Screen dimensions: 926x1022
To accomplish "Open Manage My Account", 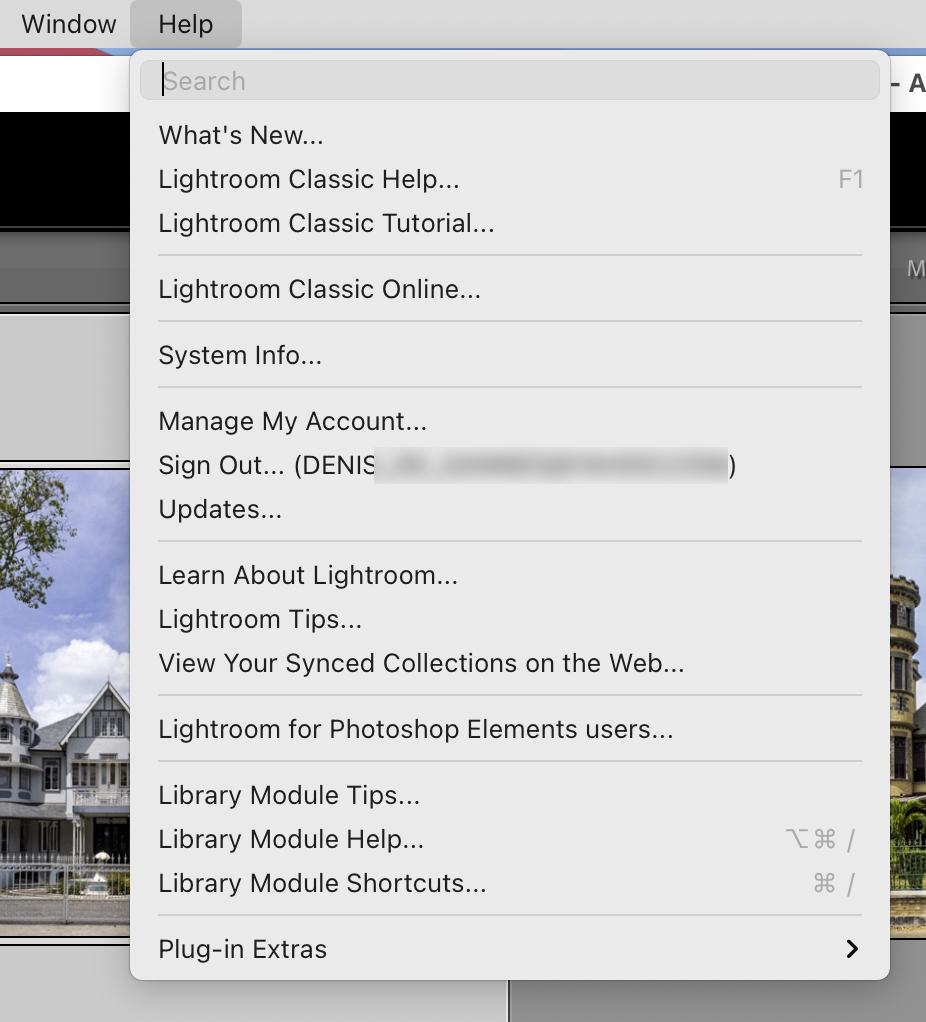I will pos(293,421).
